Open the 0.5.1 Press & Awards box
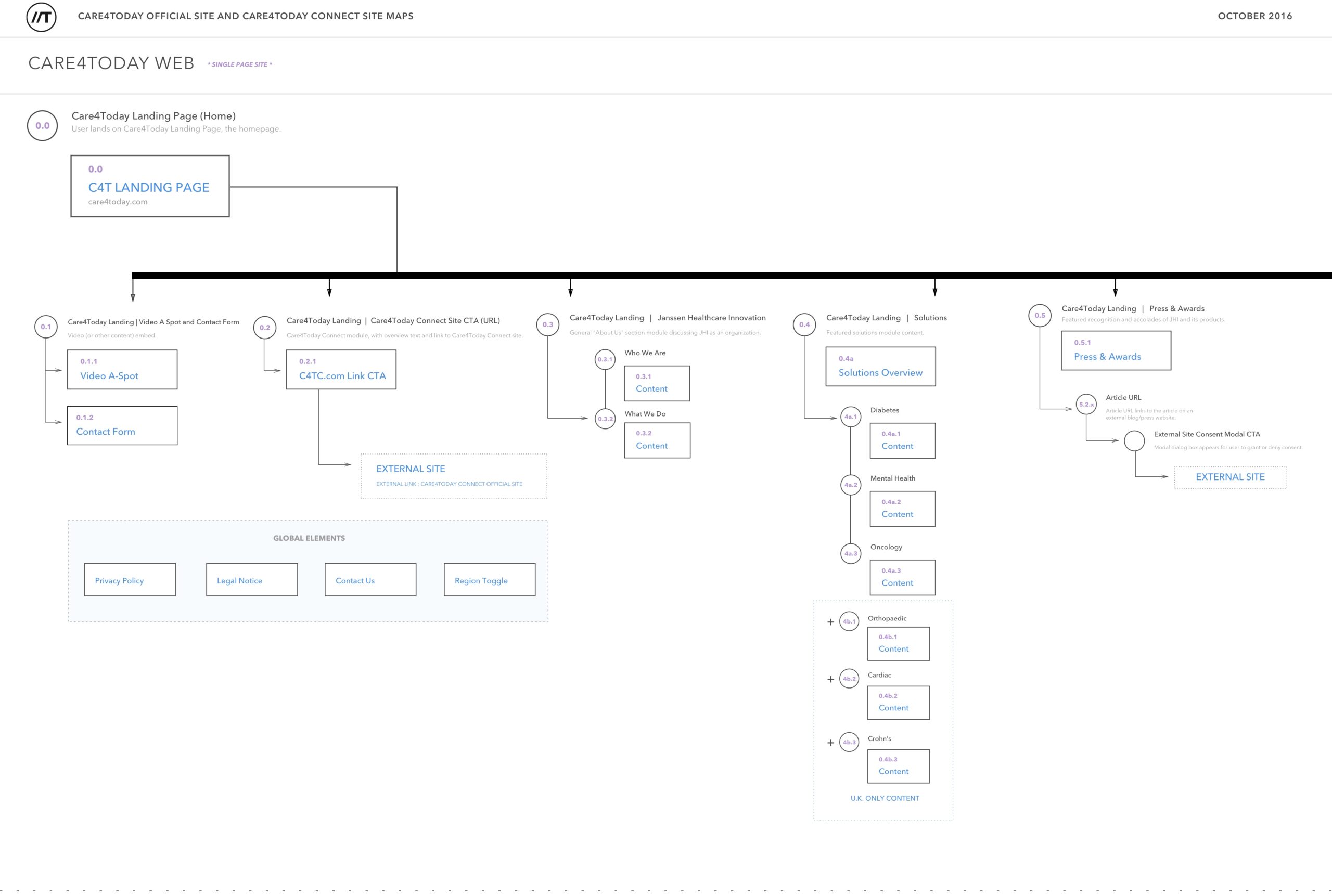Screen dimensions: 1332x896 pyautogui.click(x=1116, y=350)
